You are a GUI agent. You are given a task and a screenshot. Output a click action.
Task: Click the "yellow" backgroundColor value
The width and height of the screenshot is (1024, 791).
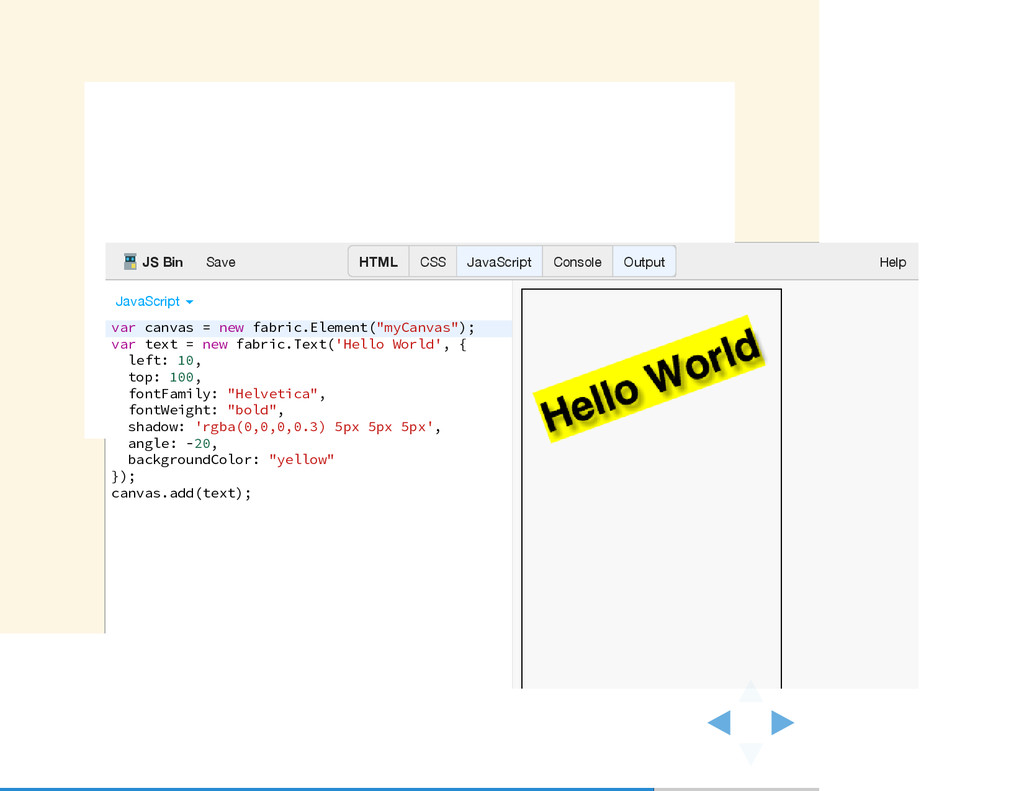302,459
